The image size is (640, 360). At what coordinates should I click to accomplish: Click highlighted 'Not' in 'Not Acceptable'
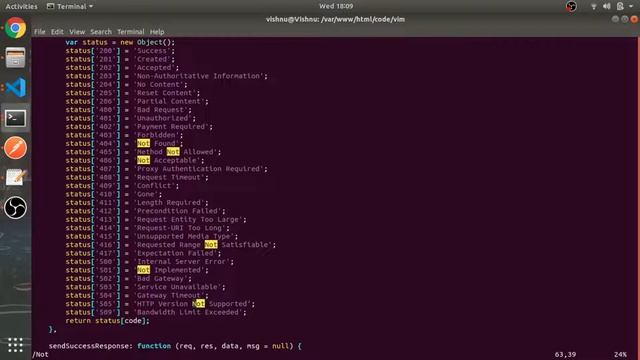(143, 160)
